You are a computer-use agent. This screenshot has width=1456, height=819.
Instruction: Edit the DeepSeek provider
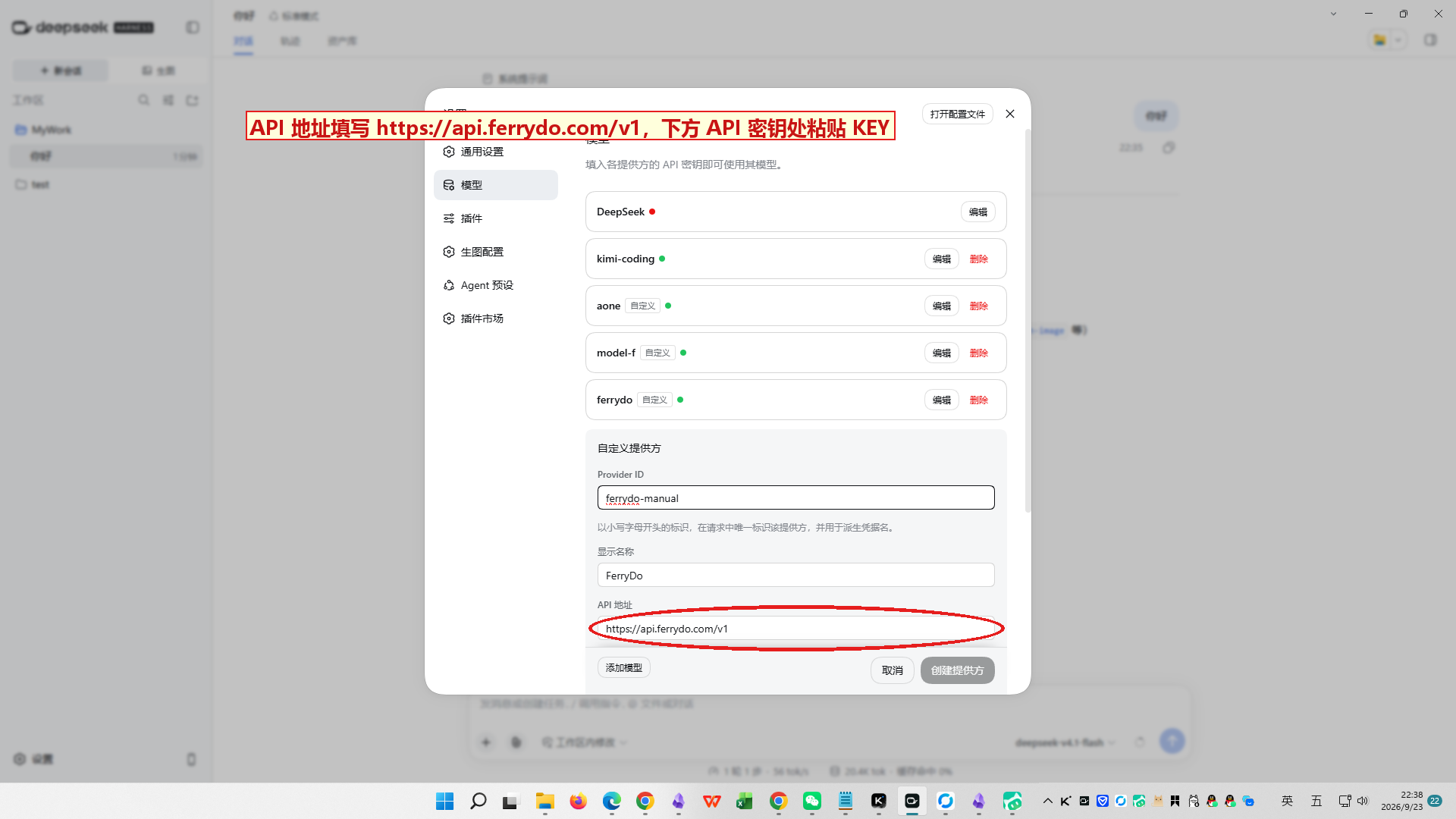(977, 212)
